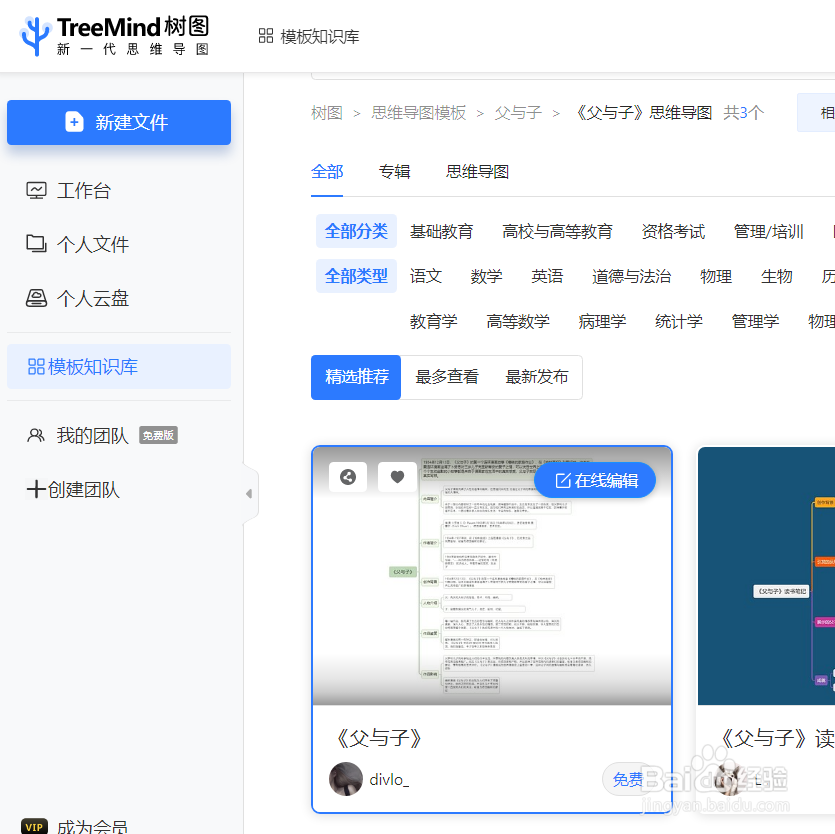
Task: Select 模板知识库 in the sidebar
Action: pyautogui.click(x=95, y=368)
